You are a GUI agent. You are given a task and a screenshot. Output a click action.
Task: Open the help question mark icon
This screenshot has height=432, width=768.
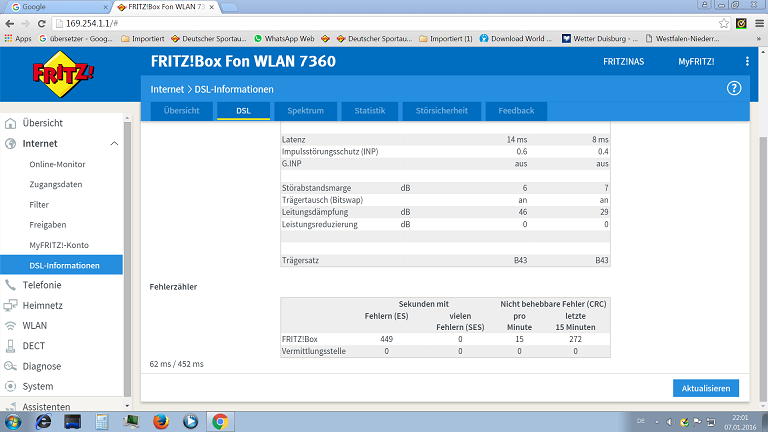click(x=734, y=89)
